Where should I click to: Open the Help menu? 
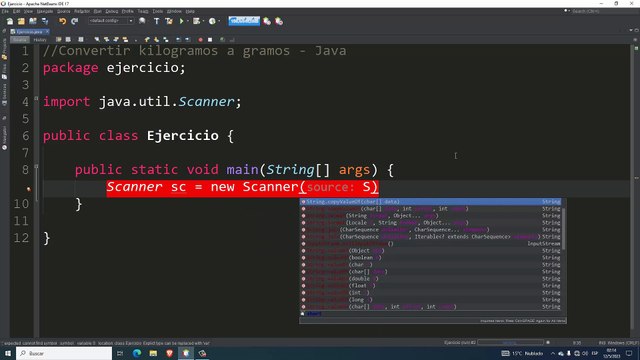190,11
